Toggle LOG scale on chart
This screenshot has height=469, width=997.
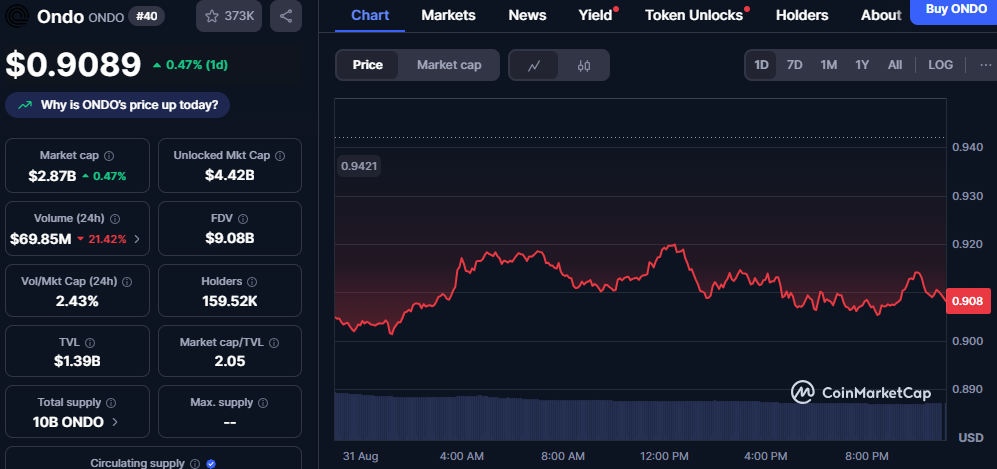(x=940, y=65)
